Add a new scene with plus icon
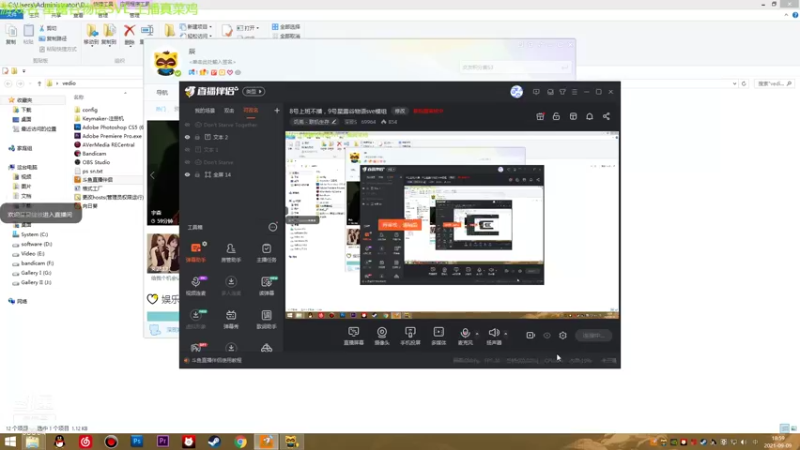The image size is (800, 450). click(x=277, y=110)
